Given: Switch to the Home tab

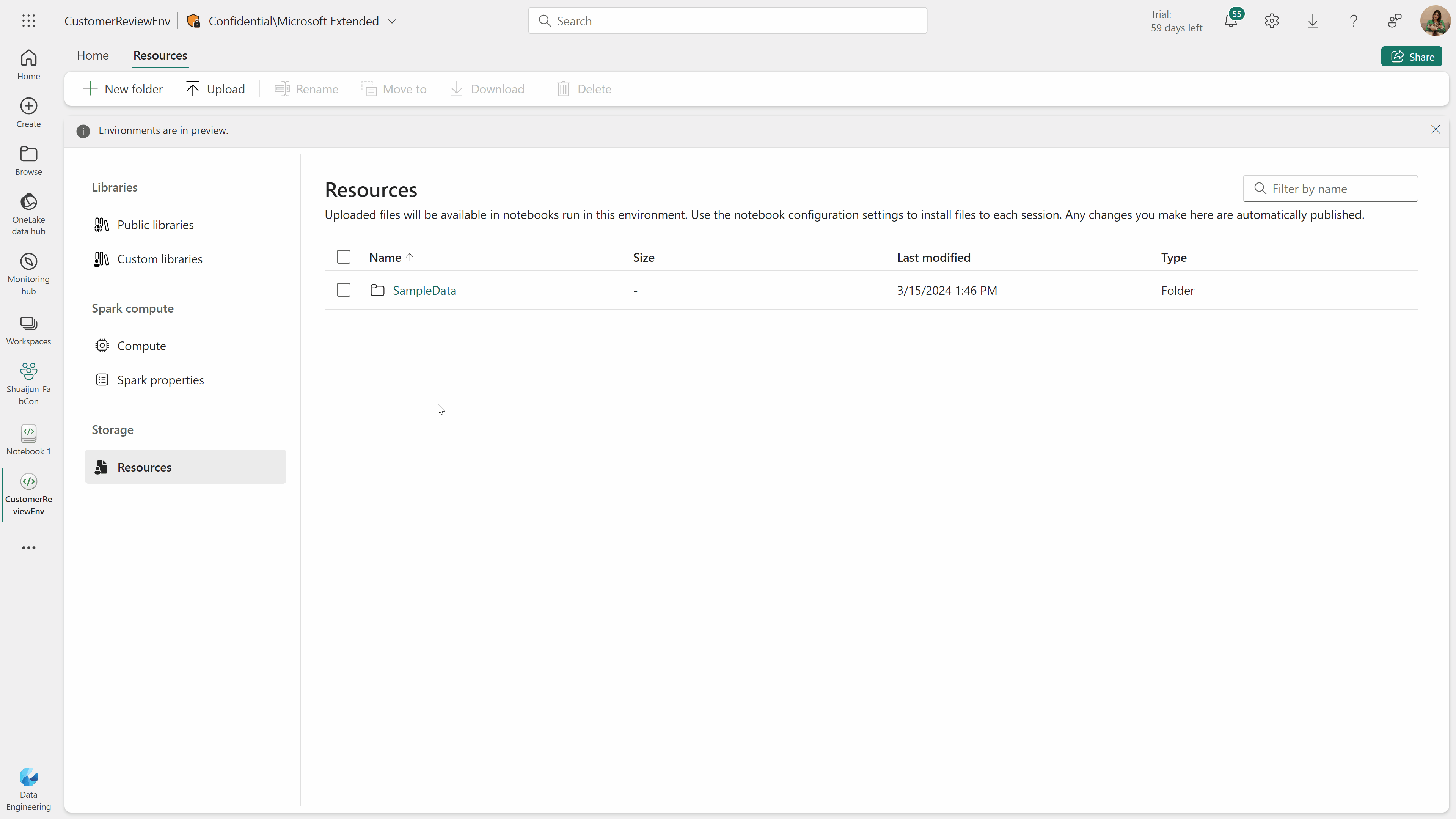Looking at the screenshot, I should point(93,55).
